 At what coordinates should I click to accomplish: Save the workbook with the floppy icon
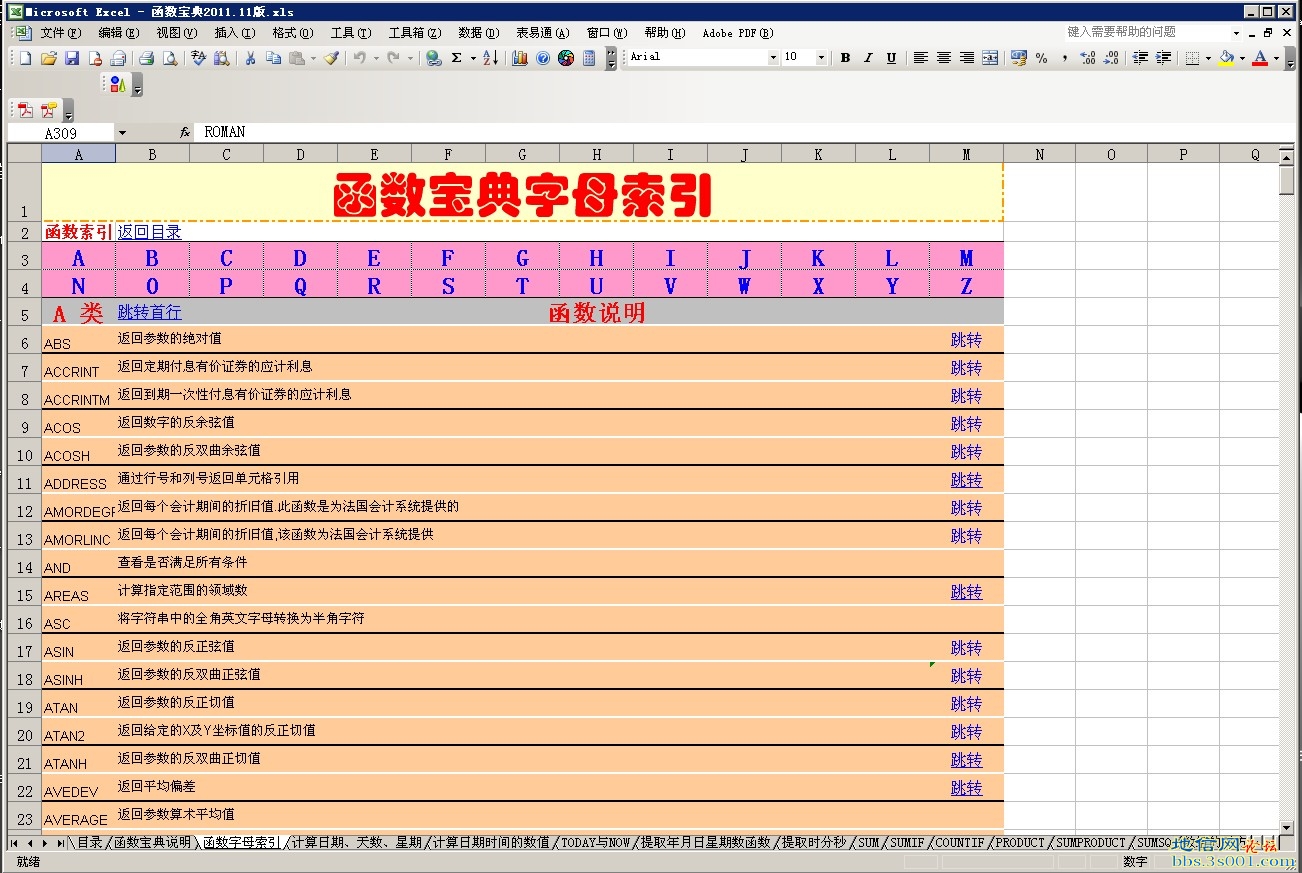72,58
